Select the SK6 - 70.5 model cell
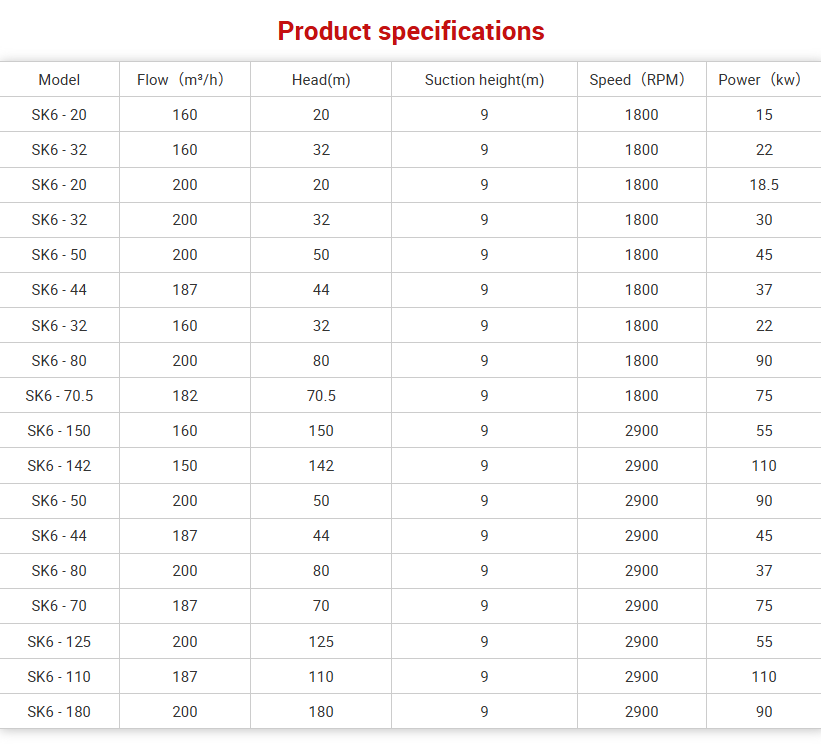 (x=59, y=396)
